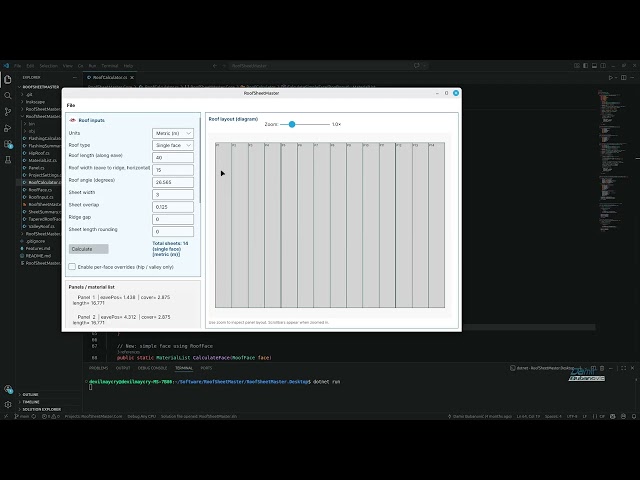Open the Extensions view in VS Code
Image resolution: width=640 pixels, height=480 pixels.
(x=8, y=144)
